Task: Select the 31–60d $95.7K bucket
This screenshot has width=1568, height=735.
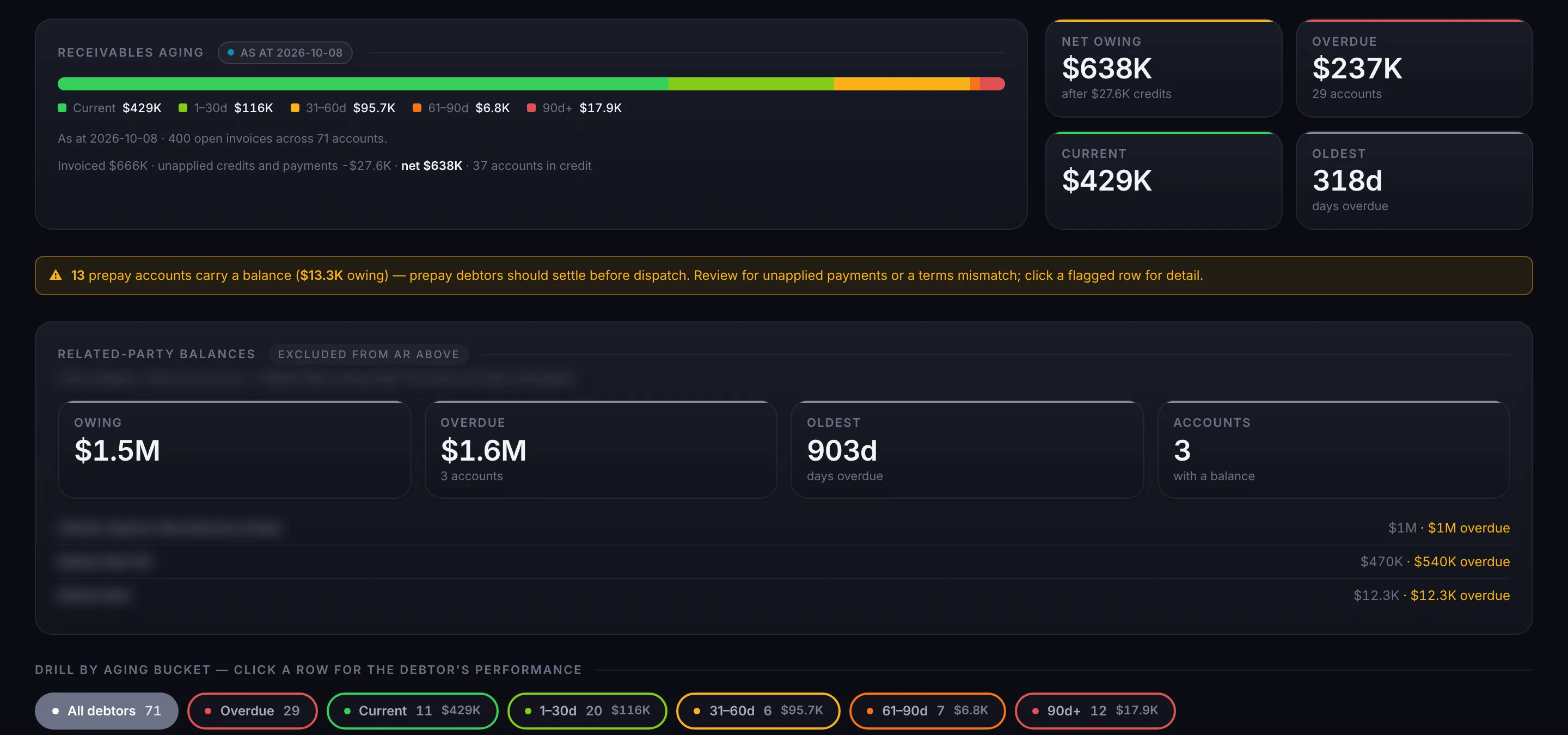Action: [758, 710]
